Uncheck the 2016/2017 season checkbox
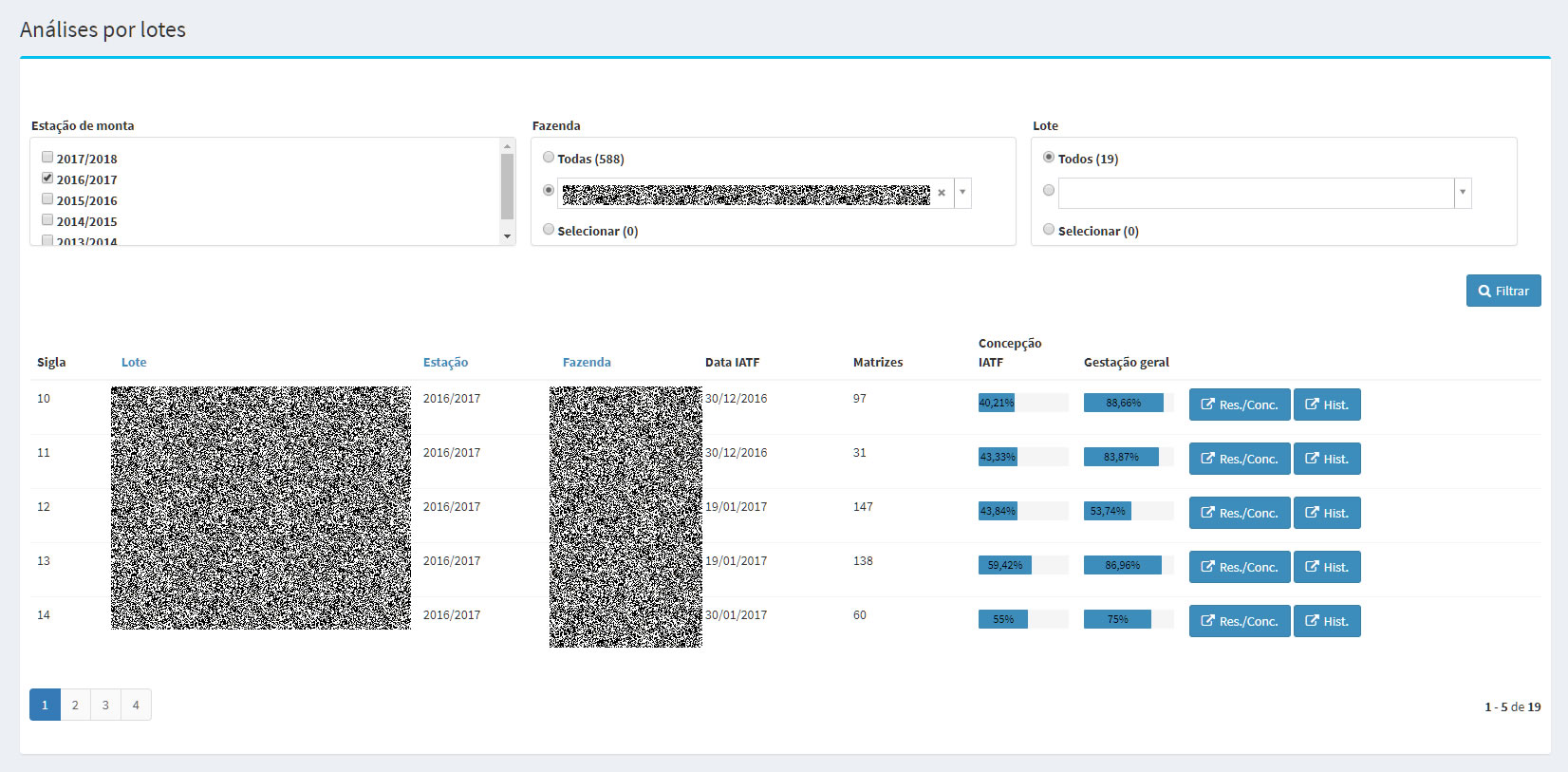This screenshot has width=1568, height=772. click(x=47, y=178)
